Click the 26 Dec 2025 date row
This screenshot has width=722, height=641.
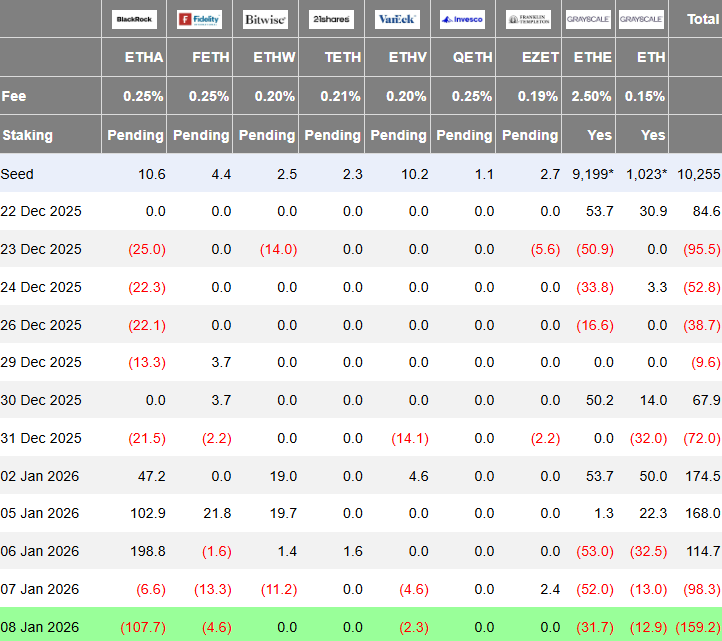[x=361, y=325]
